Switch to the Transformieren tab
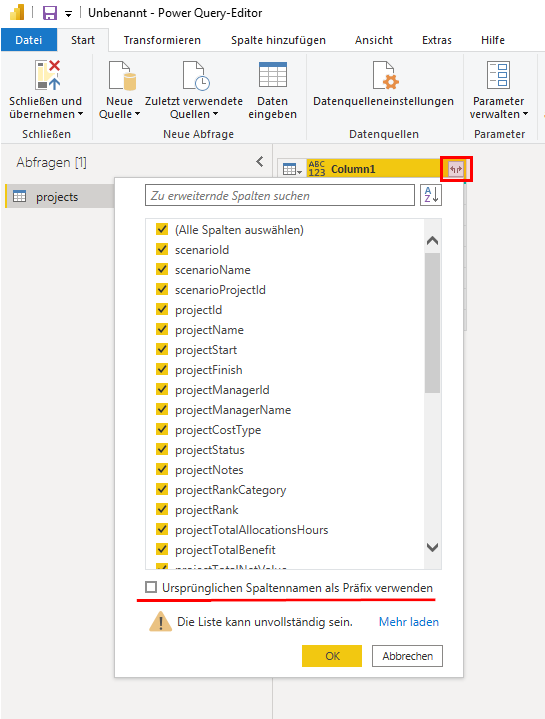Screen dimensions: 545x719 click(x=162, y=40)
